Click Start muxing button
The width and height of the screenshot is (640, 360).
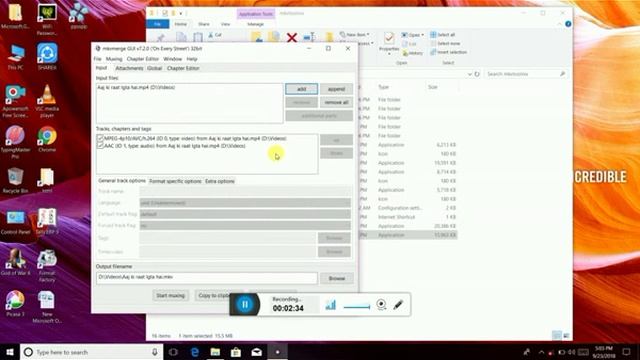tap(171, 296)
